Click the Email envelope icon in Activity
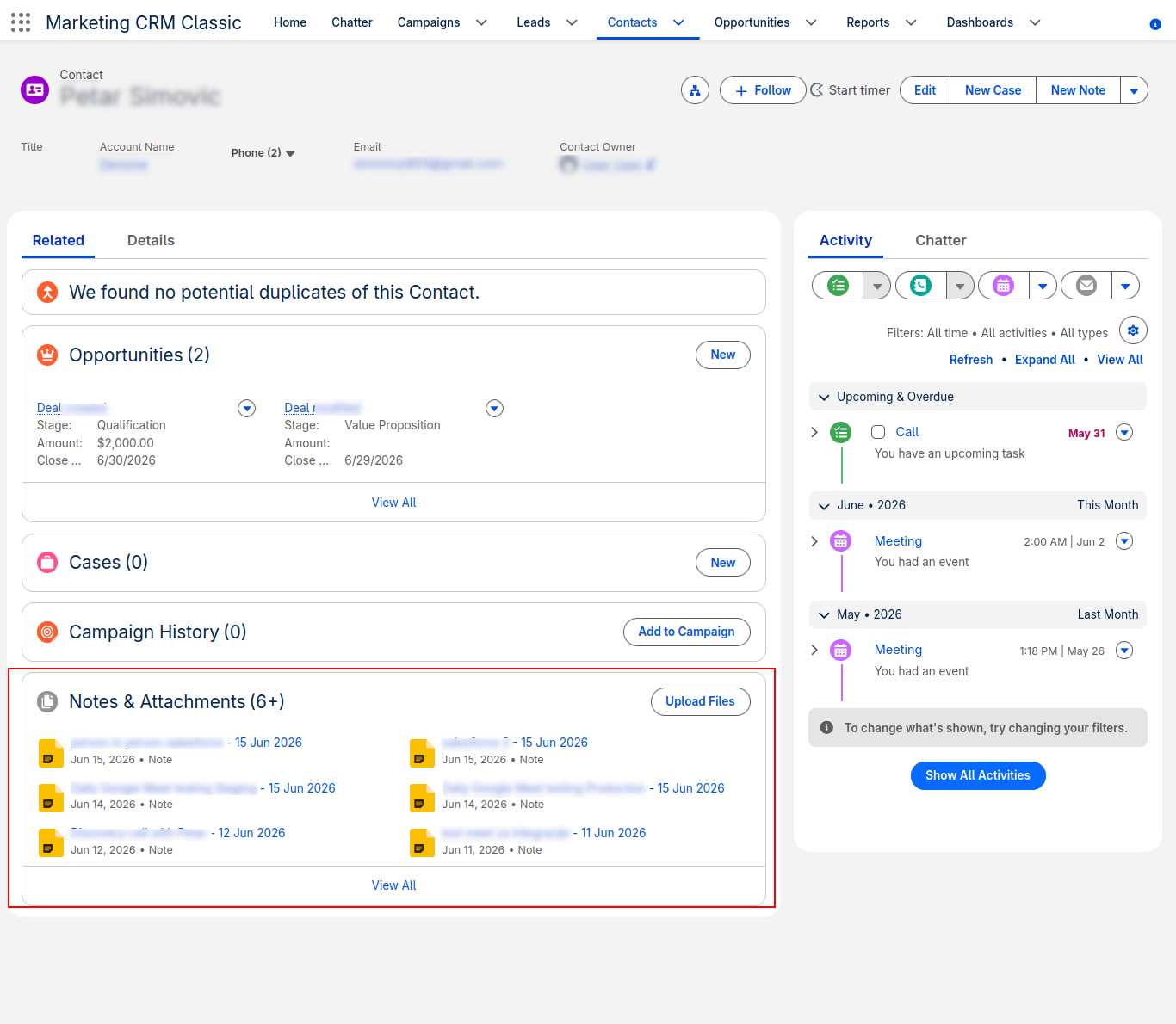Screen dimensions: 1176x1024 click(1086, 285)
